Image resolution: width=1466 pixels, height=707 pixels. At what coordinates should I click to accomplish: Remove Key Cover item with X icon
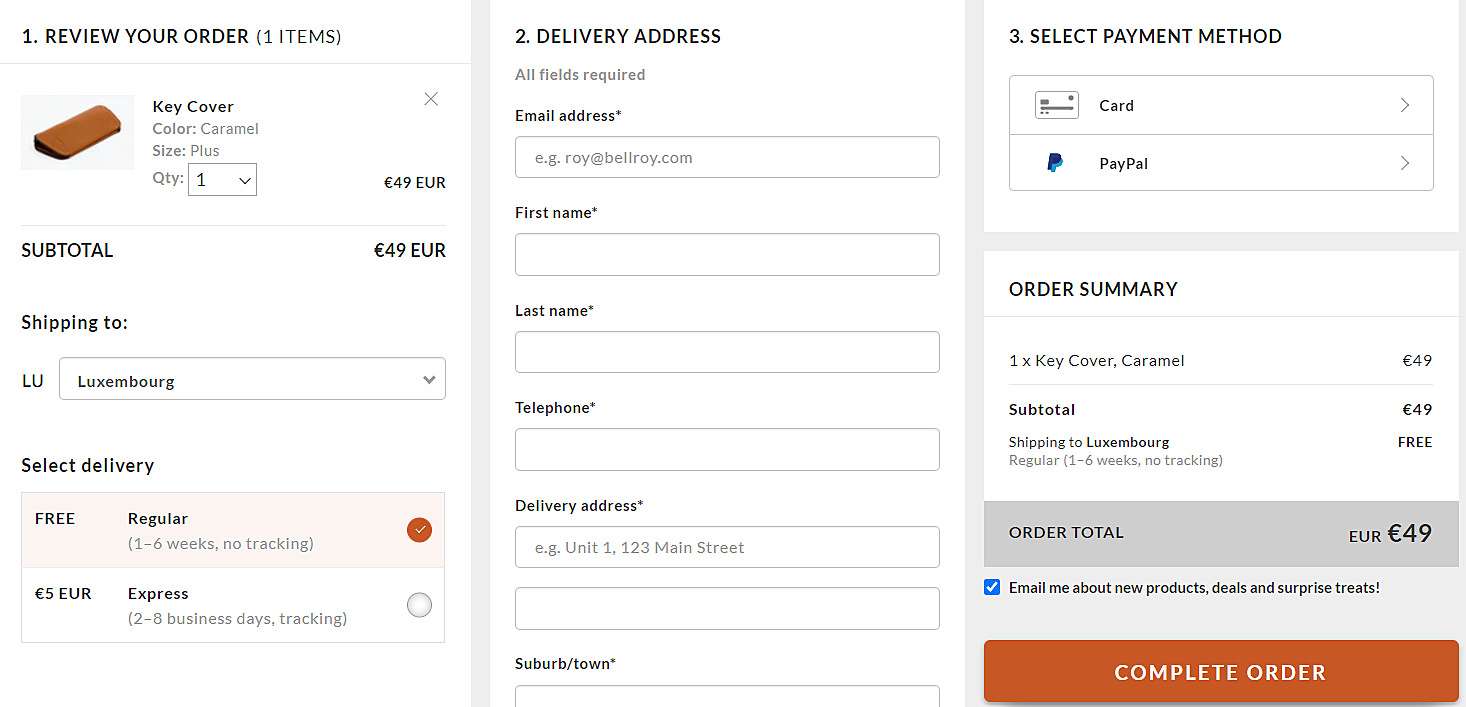point(431,99)
